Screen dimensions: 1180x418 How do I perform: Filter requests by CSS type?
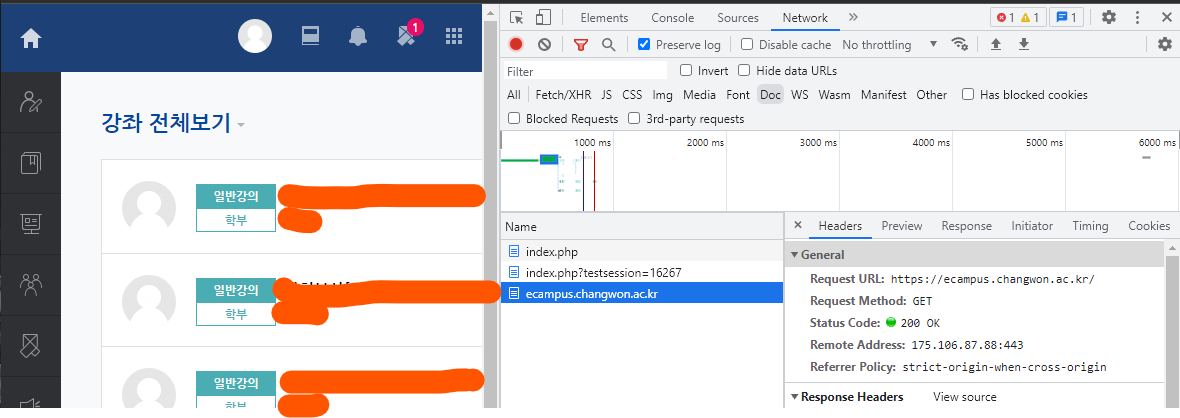click(x=632, y=94)
